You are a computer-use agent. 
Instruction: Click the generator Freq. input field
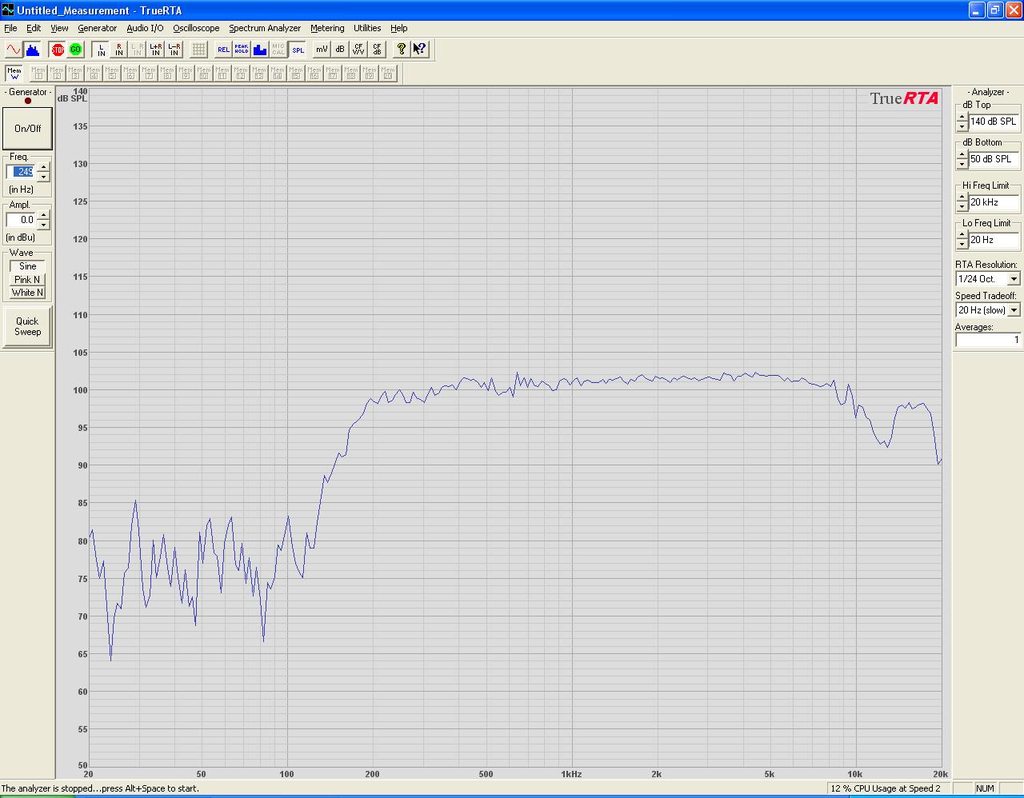pos(22,172)
